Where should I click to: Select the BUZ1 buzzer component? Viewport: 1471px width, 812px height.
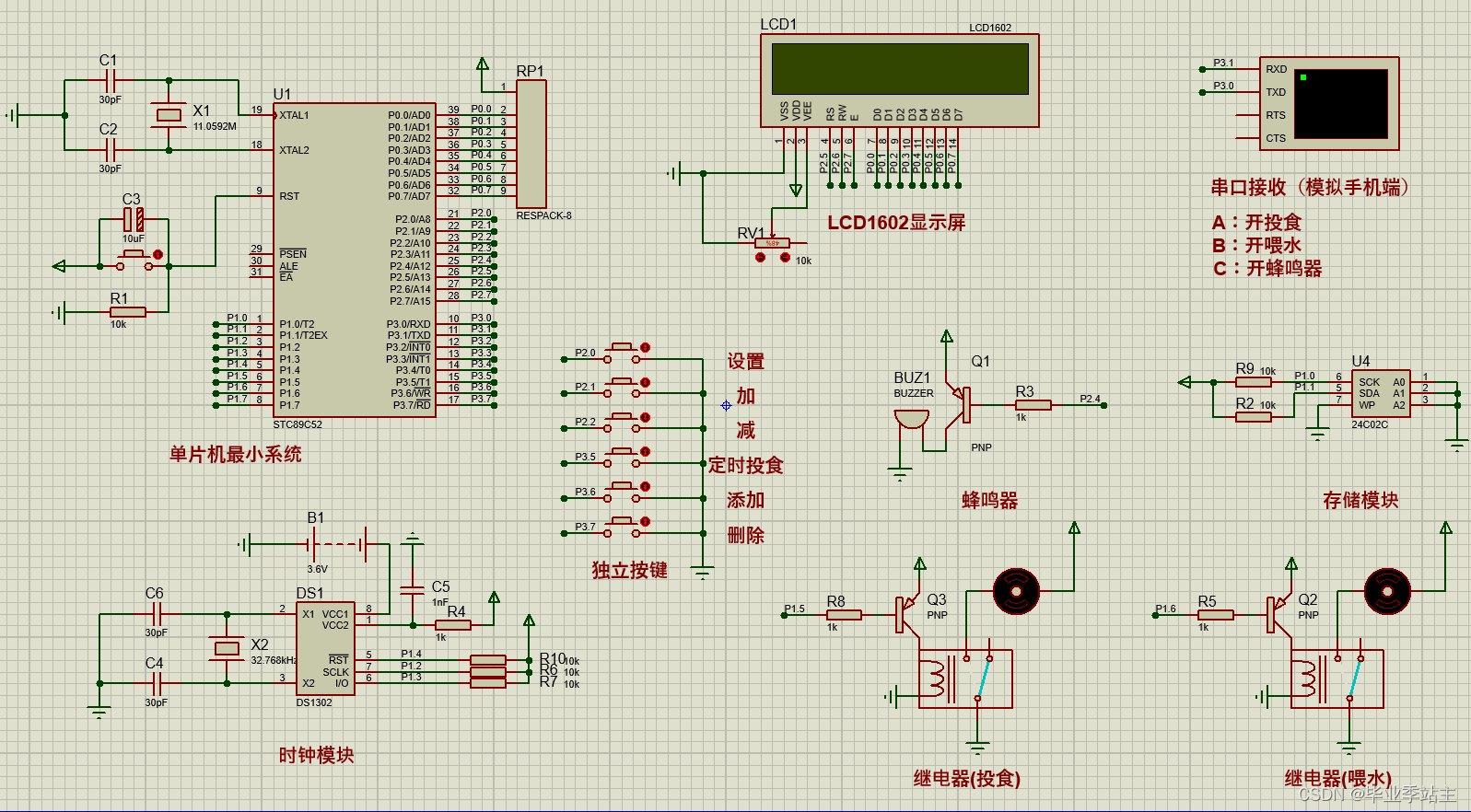(912, 419)
